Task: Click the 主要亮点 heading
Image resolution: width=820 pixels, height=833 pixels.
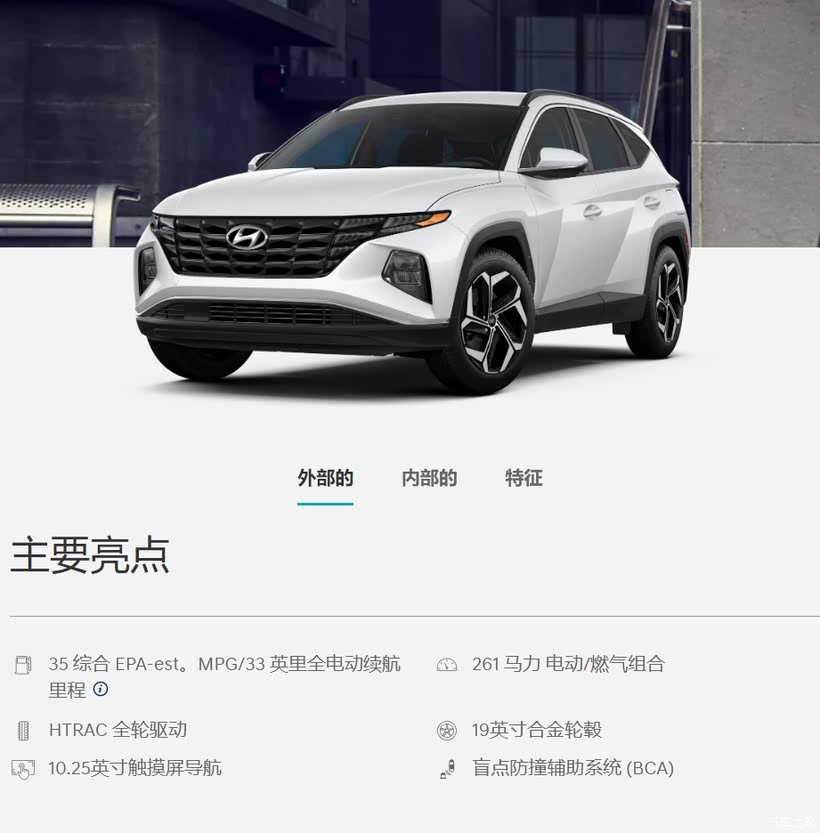Action: [x=90, y=555]
